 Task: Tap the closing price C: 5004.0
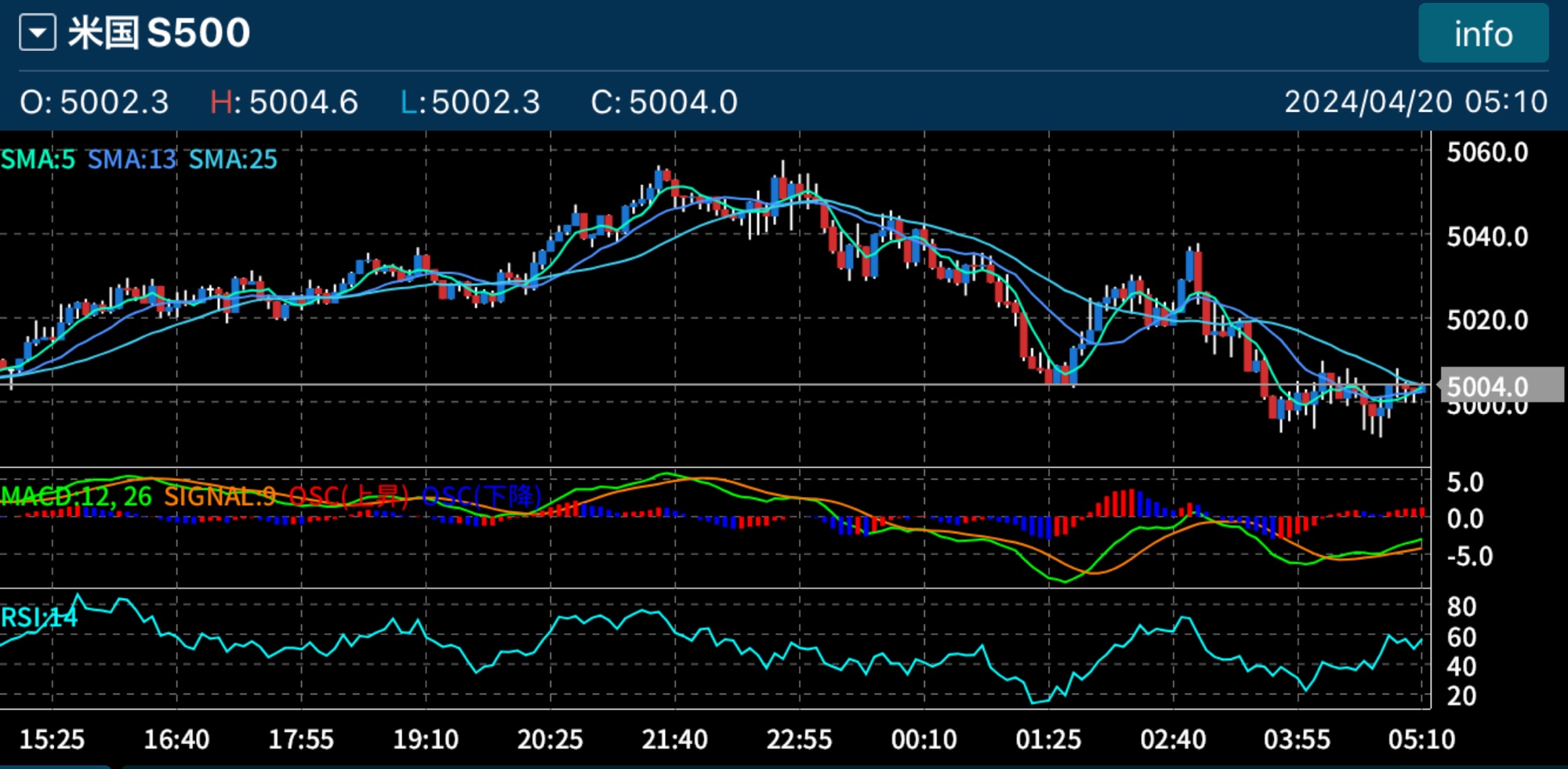pyautogui.click(x=664, y=102)
